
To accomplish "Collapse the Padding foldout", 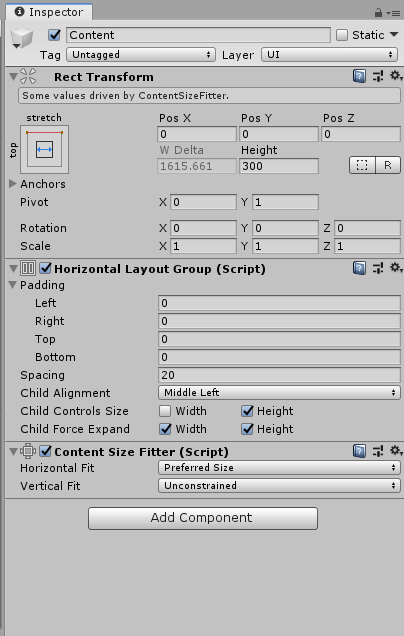I will click(x=13, y=285).
